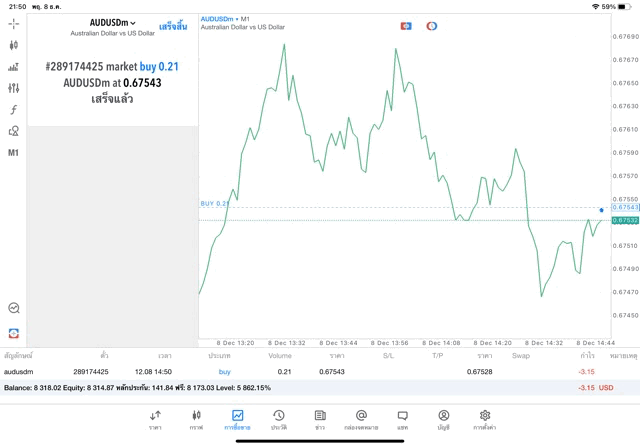Tap the #289174425 market buy confirmation text
640x447 pixels.
(x=112, y=67)
